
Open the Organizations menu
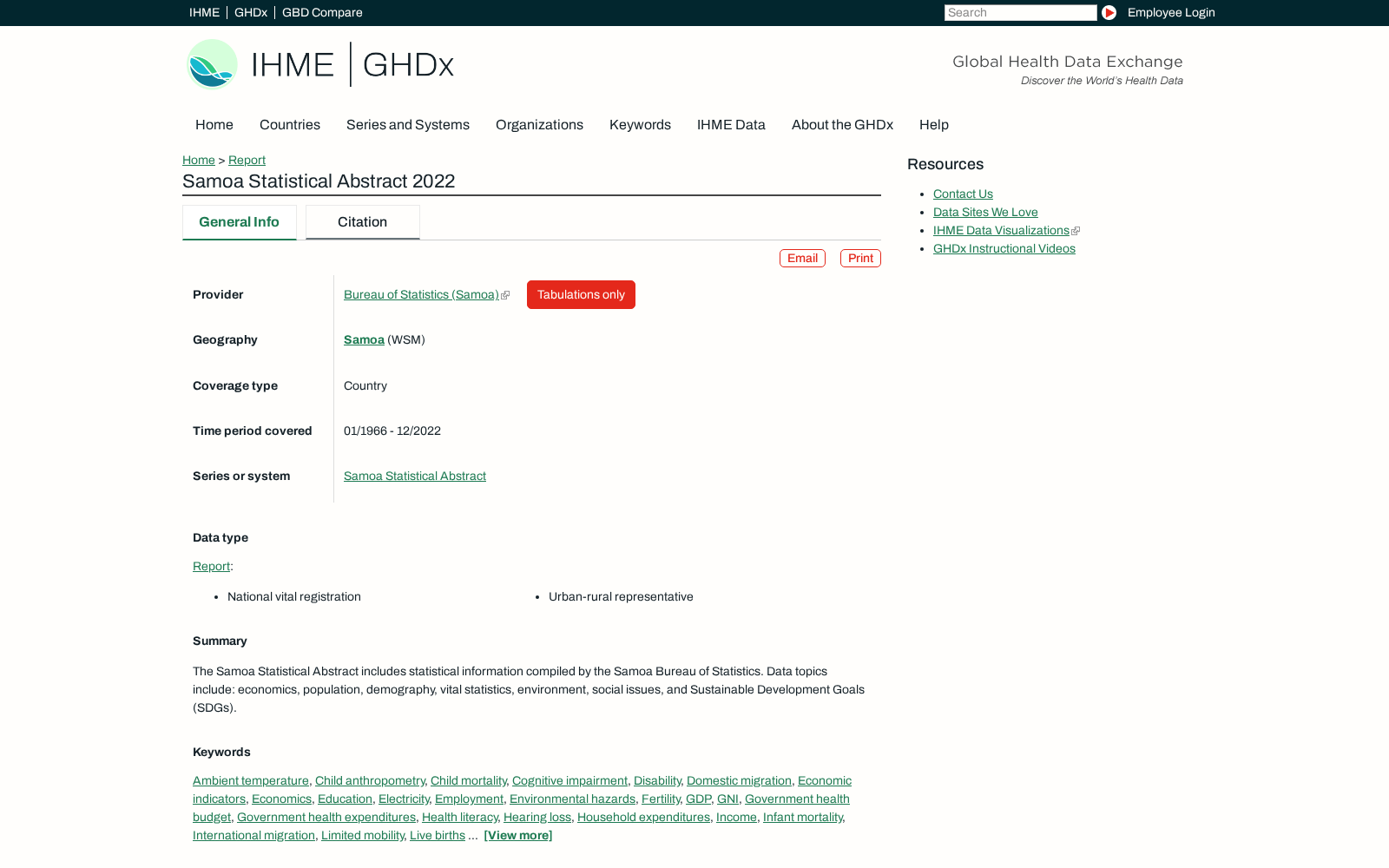(x=539, y=125)
